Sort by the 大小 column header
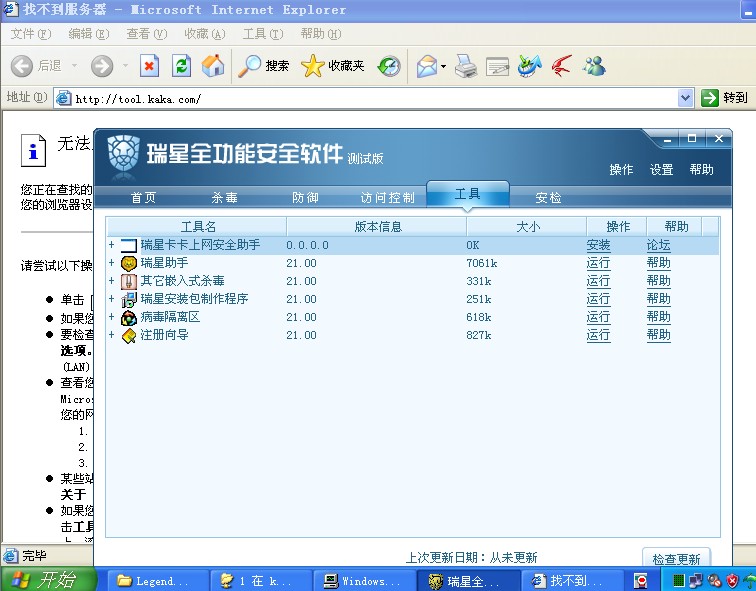 point(526,227)
